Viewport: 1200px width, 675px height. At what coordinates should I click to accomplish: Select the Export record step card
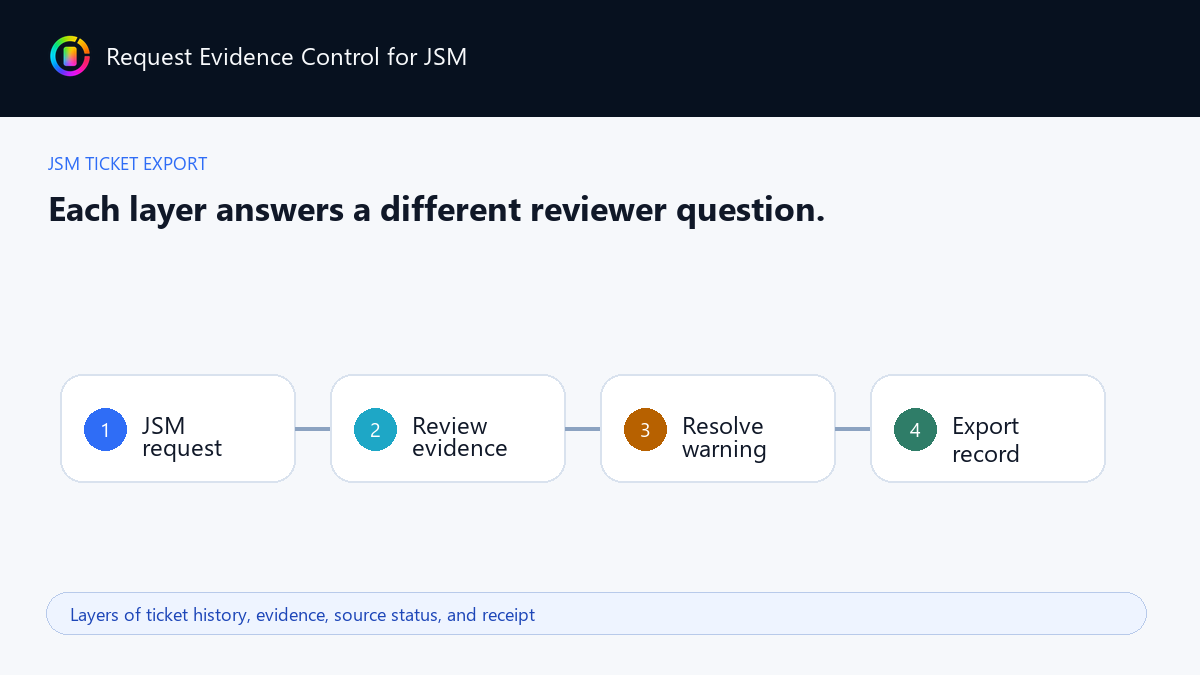click(988, 429)
